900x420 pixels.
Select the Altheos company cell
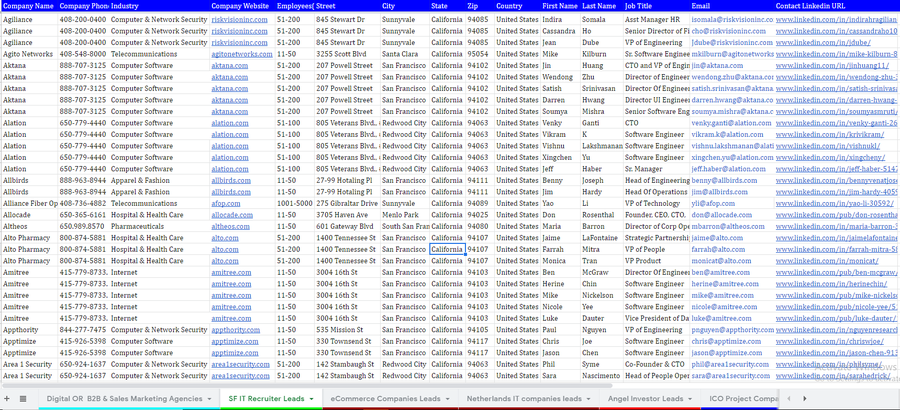point(29,226)
